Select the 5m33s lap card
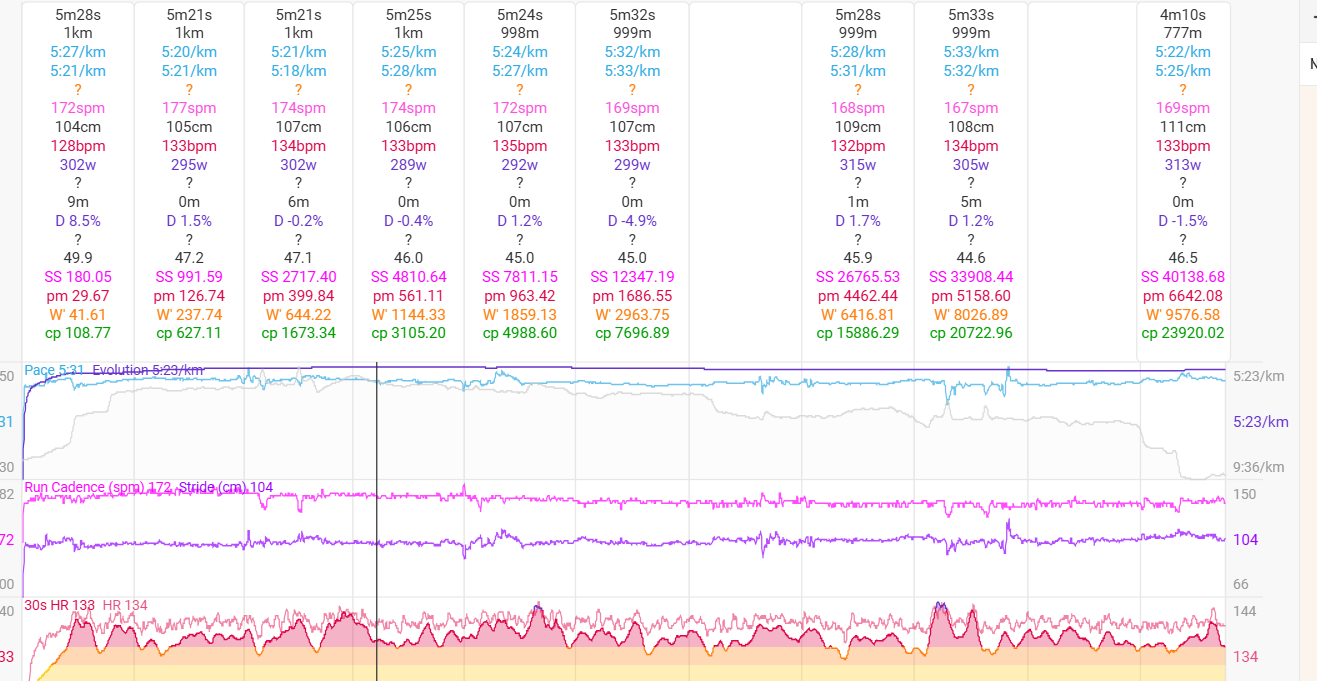Screen dimensions: 1317x681 tap(971, 15)
